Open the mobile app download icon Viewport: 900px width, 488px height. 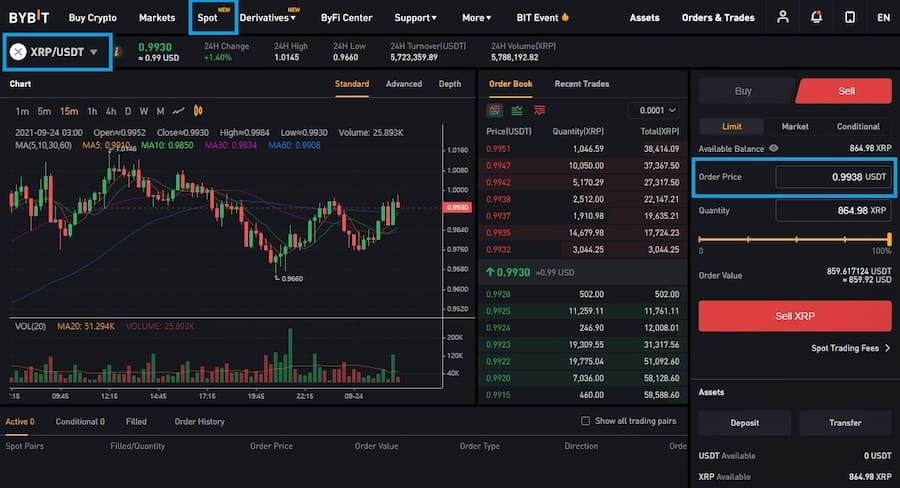pos(850,17)
